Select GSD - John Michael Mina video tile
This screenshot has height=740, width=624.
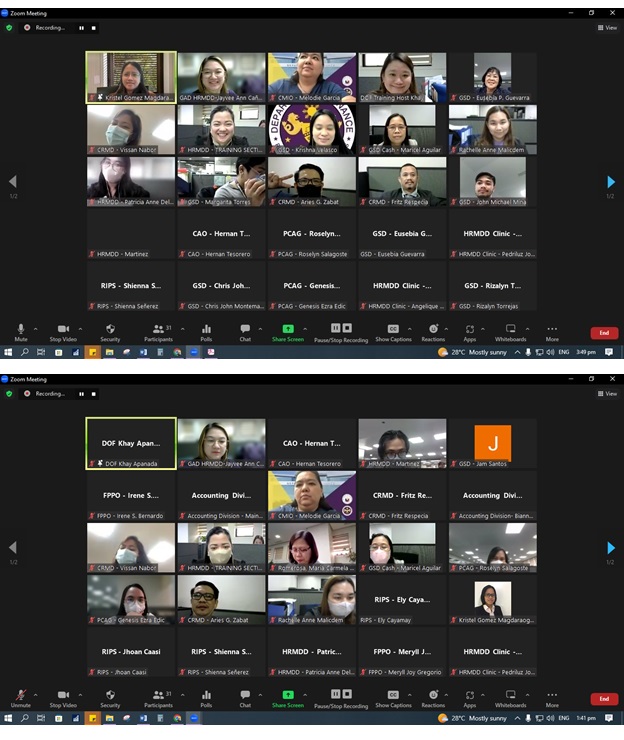tap(492, 182)
